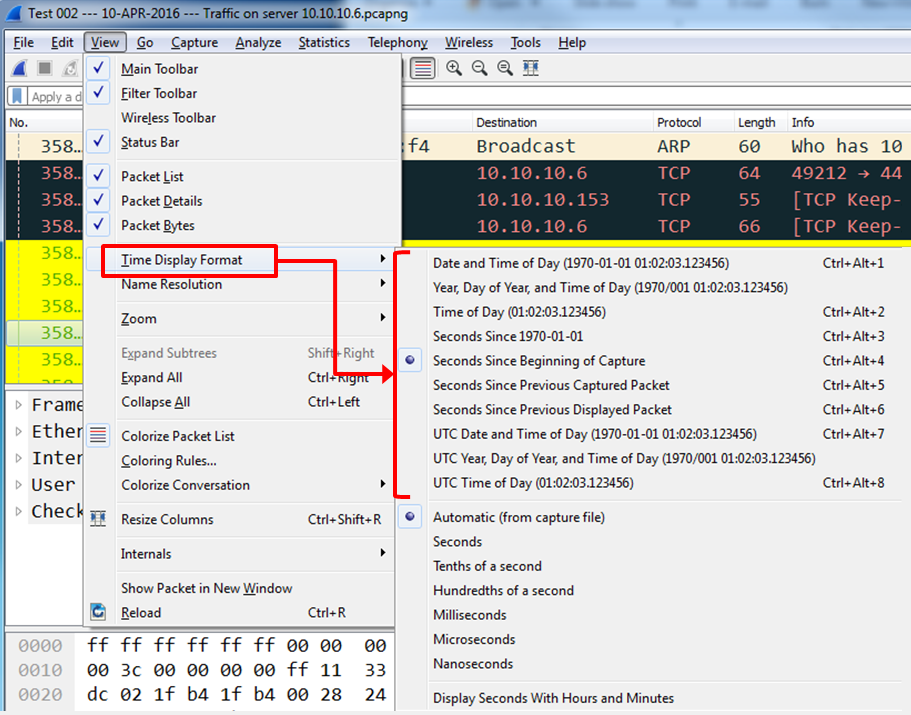
Task: Expand the Internet Protocol tree row
Action: point(19,458)
